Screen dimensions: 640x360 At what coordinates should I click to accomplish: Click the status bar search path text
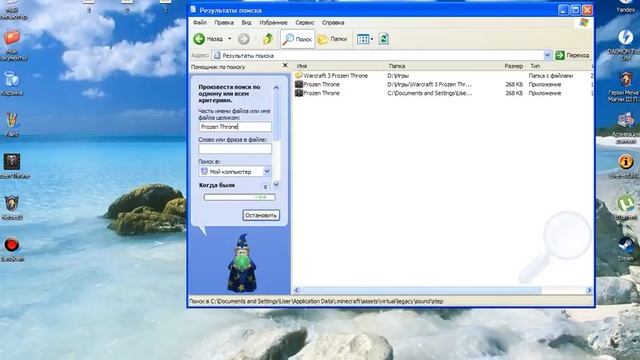coord(316,301)
